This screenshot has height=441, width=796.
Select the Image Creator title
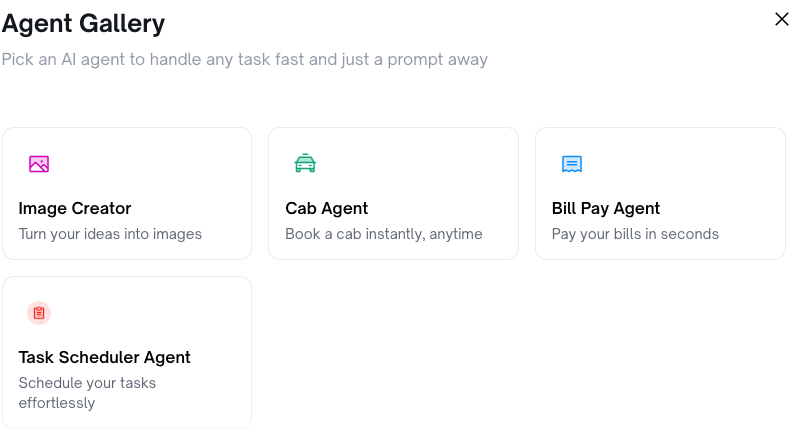pos(75,208)
